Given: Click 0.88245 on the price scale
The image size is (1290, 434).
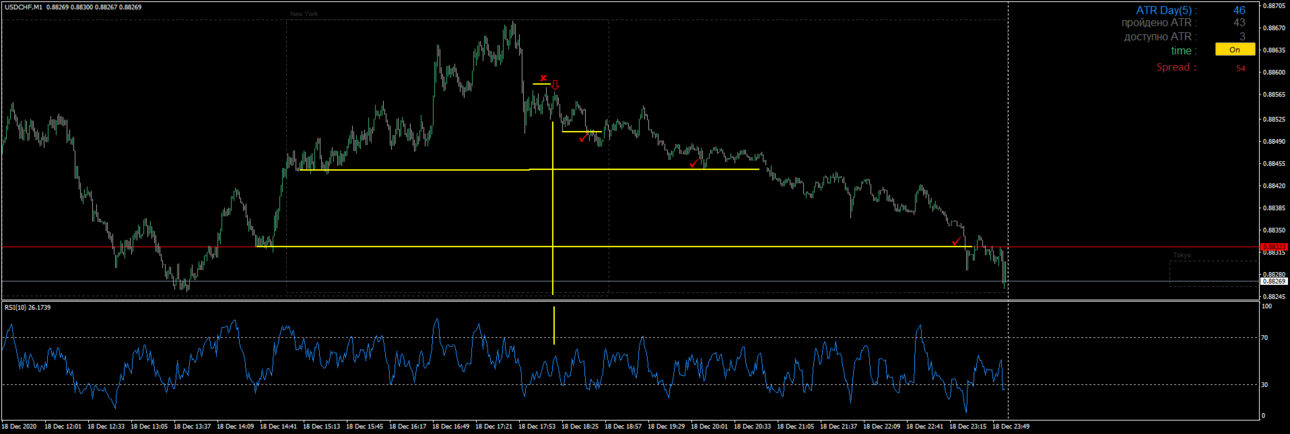Looking at the screenshot, I should pos(1274,297).
